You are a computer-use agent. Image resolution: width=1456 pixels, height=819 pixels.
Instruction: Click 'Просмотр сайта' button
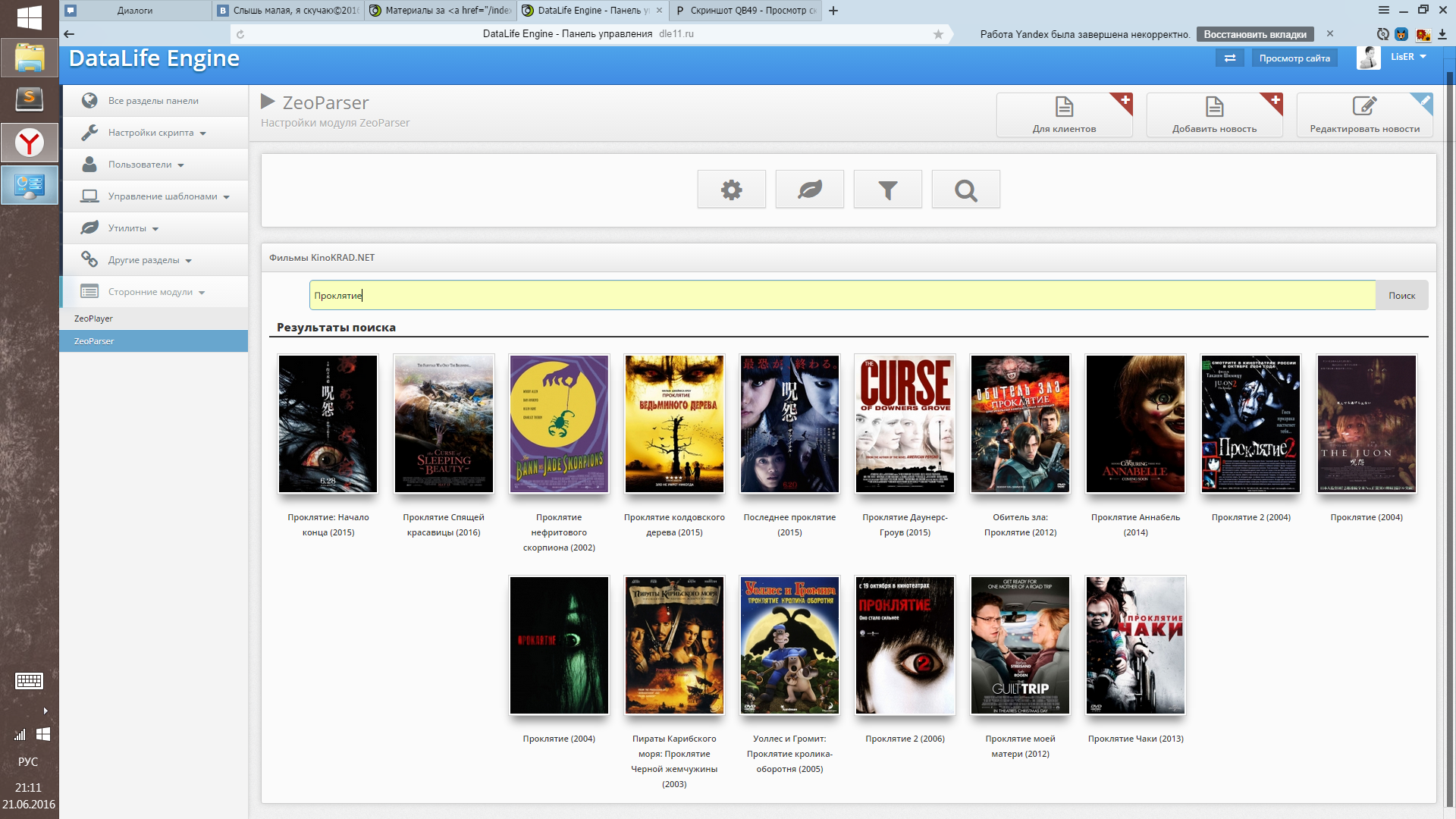[x=1294, y=58]
